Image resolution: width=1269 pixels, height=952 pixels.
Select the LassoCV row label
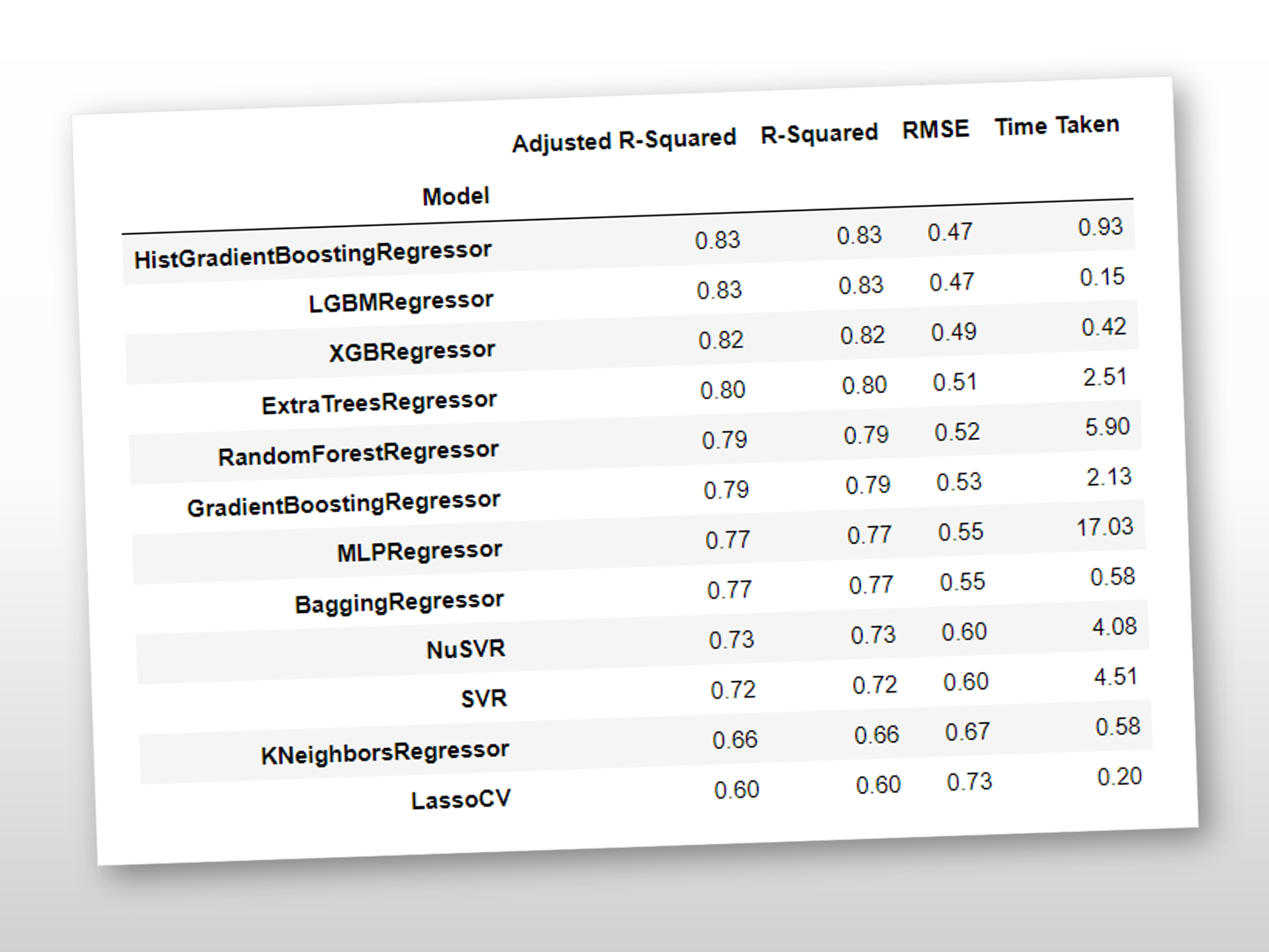[460, 800]
